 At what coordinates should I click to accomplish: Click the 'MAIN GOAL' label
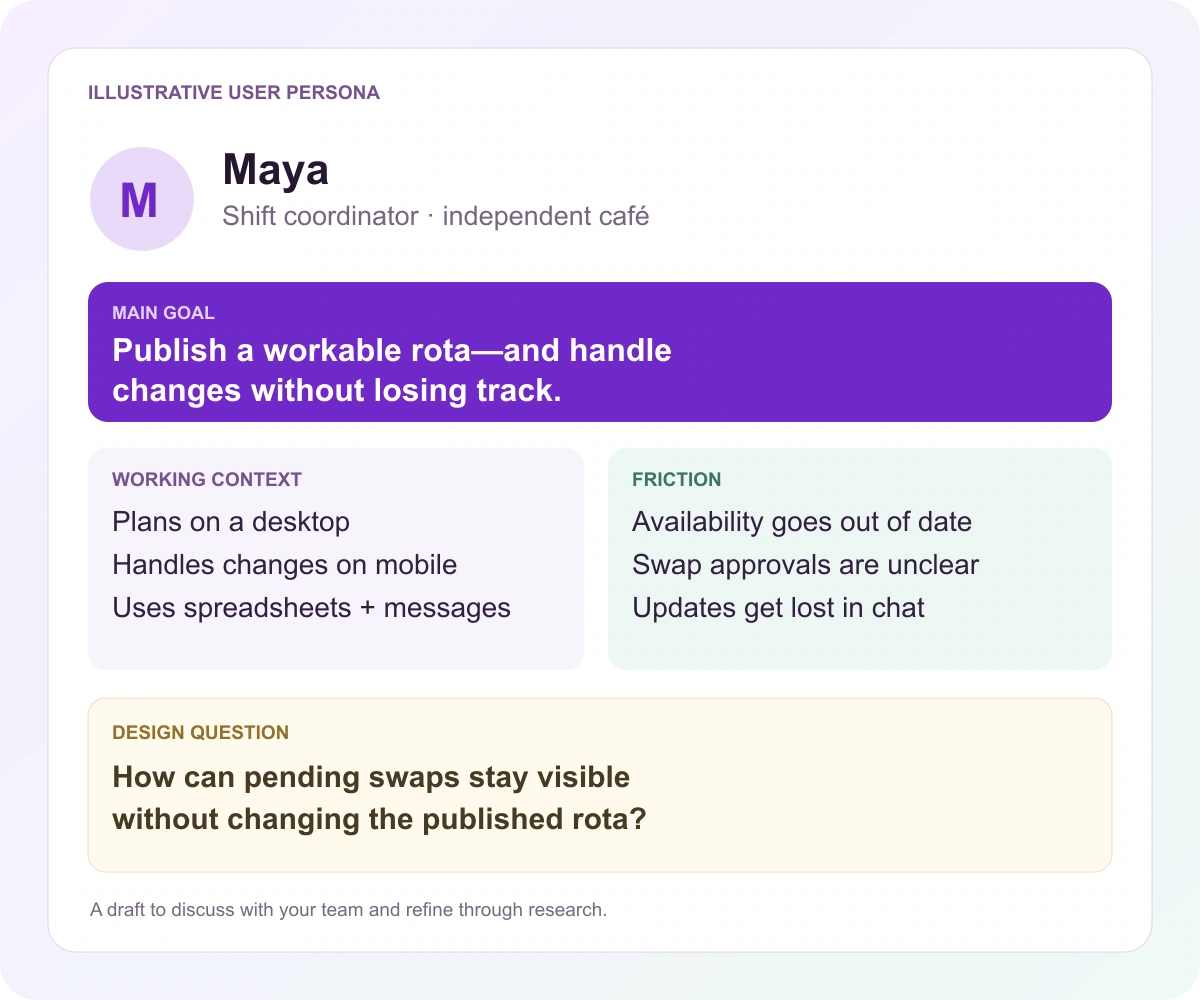click(x=163, y=313)
